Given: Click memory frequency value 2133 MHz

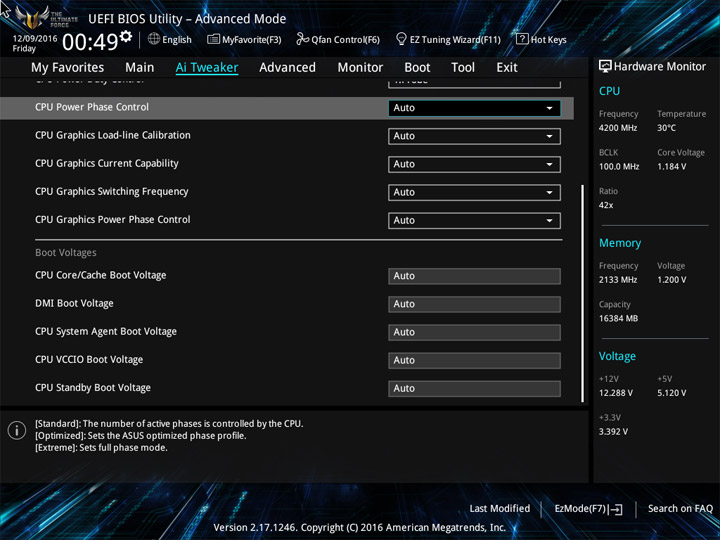Looking at the screenshot, I should [x=618, y=280].
